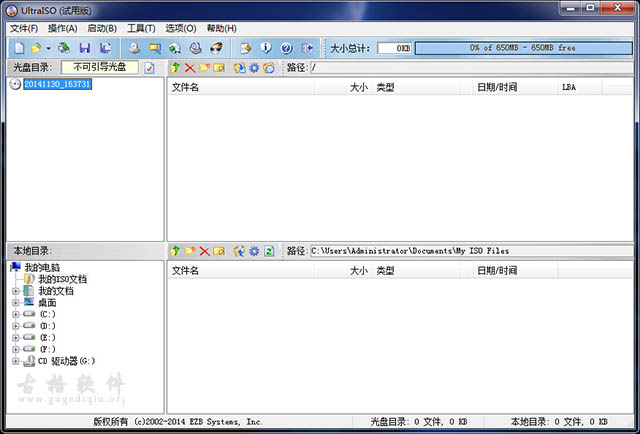Expand the (C:) drive tree node
The height and width of the screenshot is (434, 640).
pyautogui.click(x=16, y=314)
